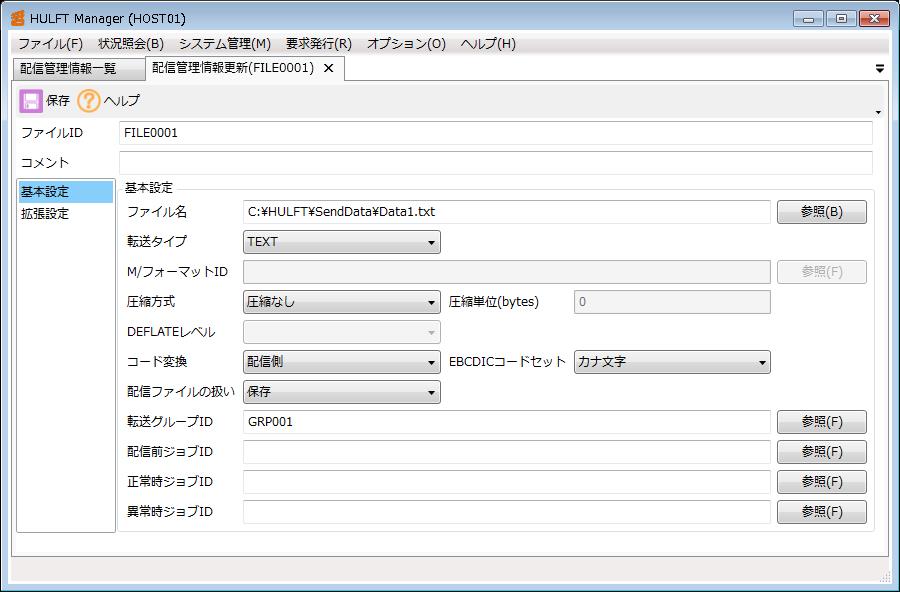900x592 pixels.
Task: Select 拡張設定 in the left panel
Action: 45,214
